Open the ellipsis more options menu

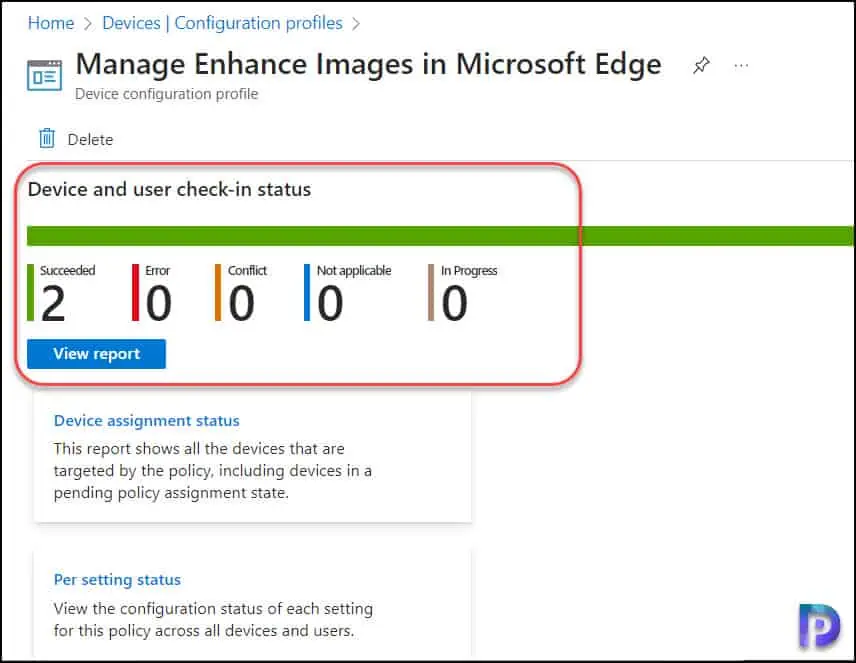[741, 66]
